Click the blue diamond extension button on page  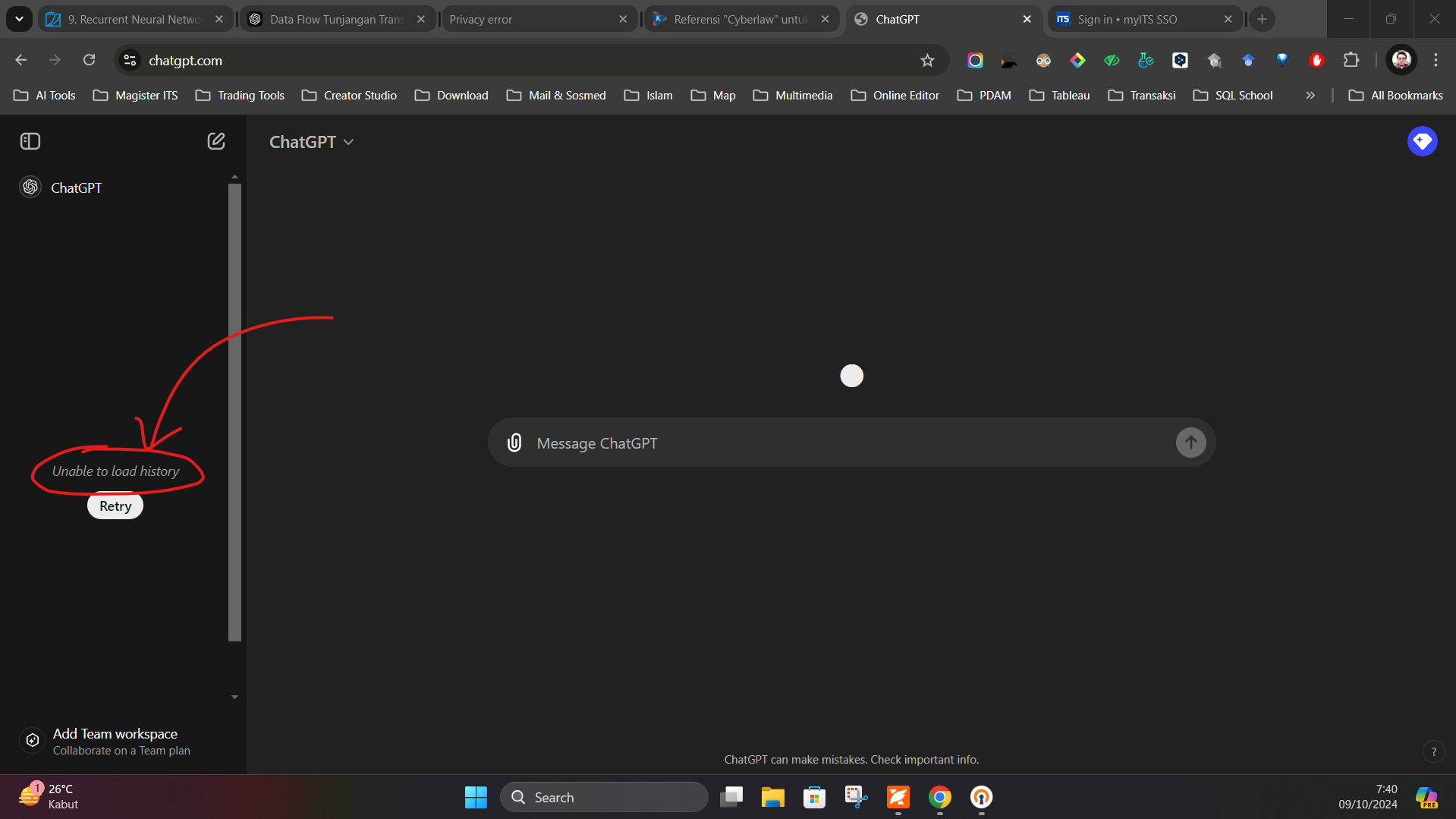click(x=1422, y=141)
